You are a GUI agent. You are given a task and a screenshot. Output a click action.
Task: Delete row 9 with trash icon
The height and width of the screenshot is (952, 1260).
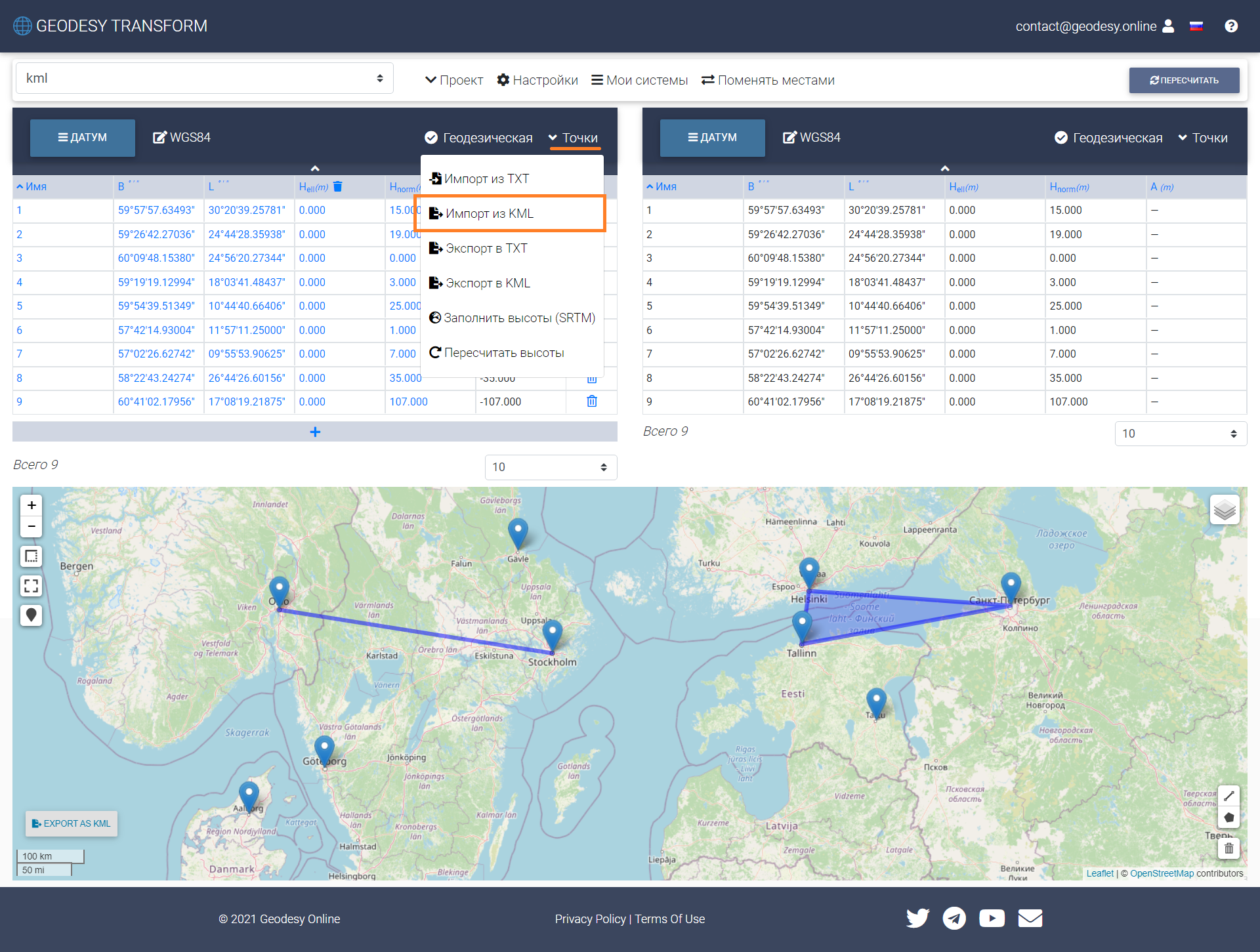pos(591,402)
